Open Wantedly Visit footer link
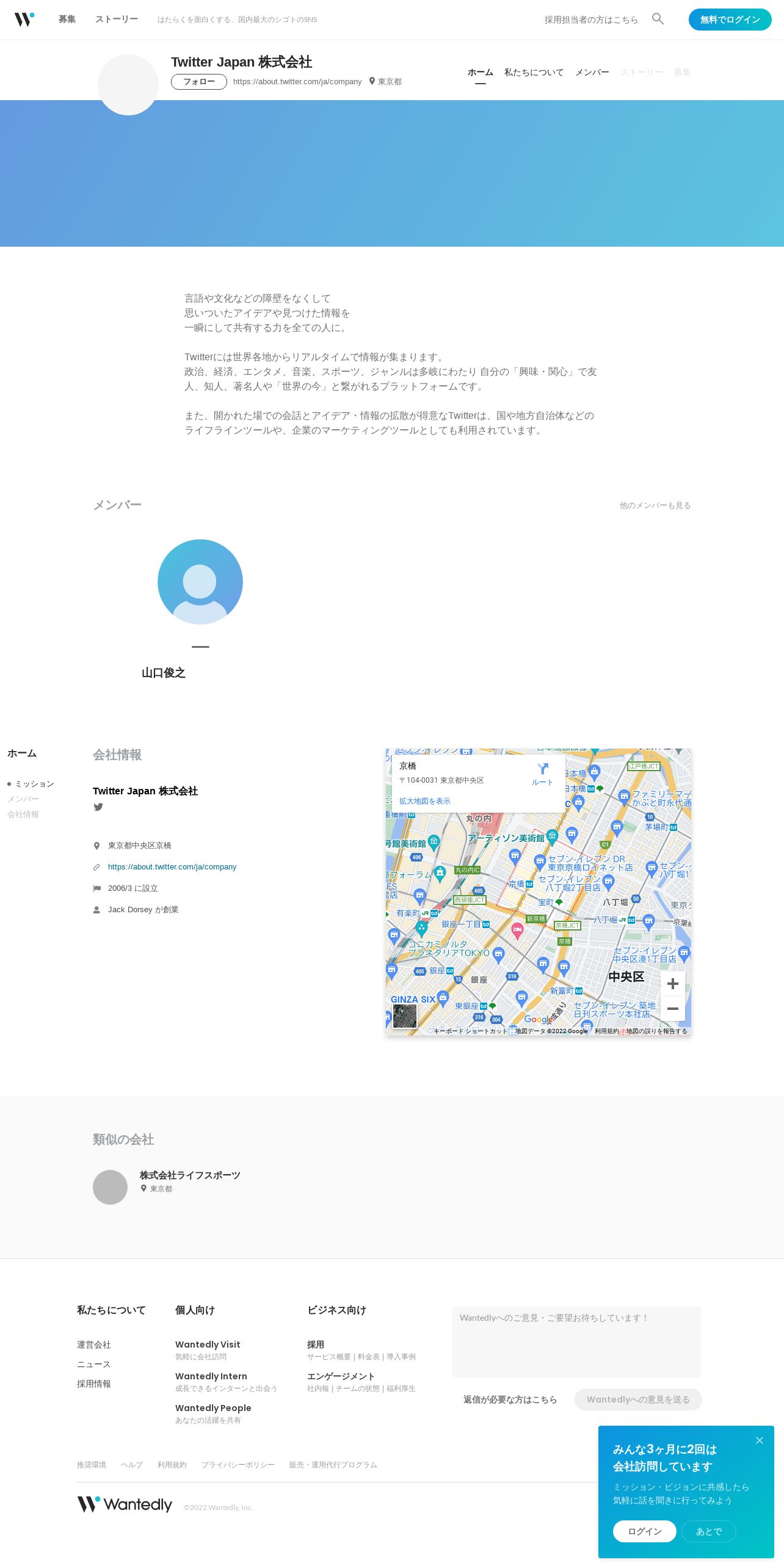Image resolution: width=784 pixels, height=1568 pixels. click(208, 1345)
